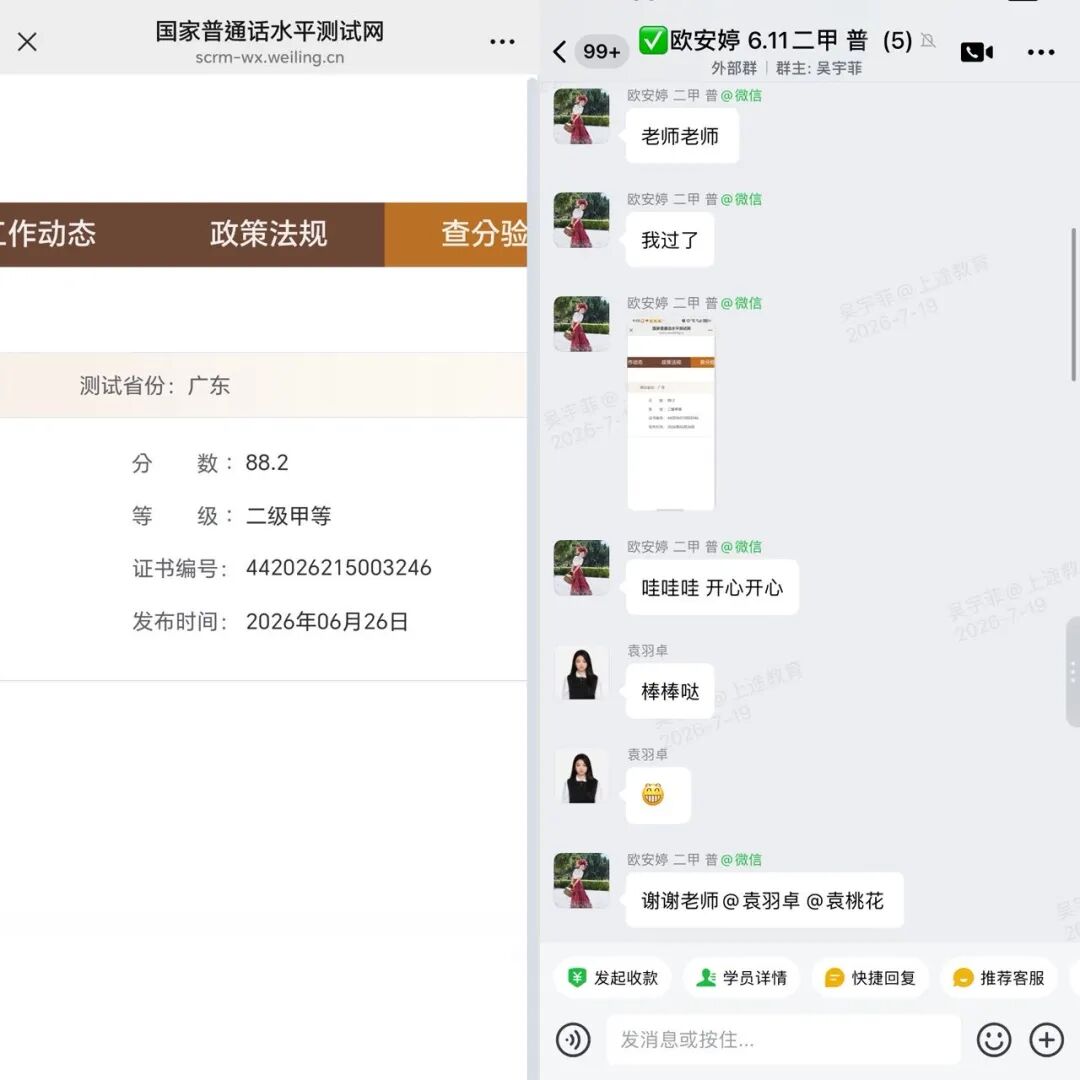
Task: Grab the chat scrollbar thumb
Action: 1073,303
